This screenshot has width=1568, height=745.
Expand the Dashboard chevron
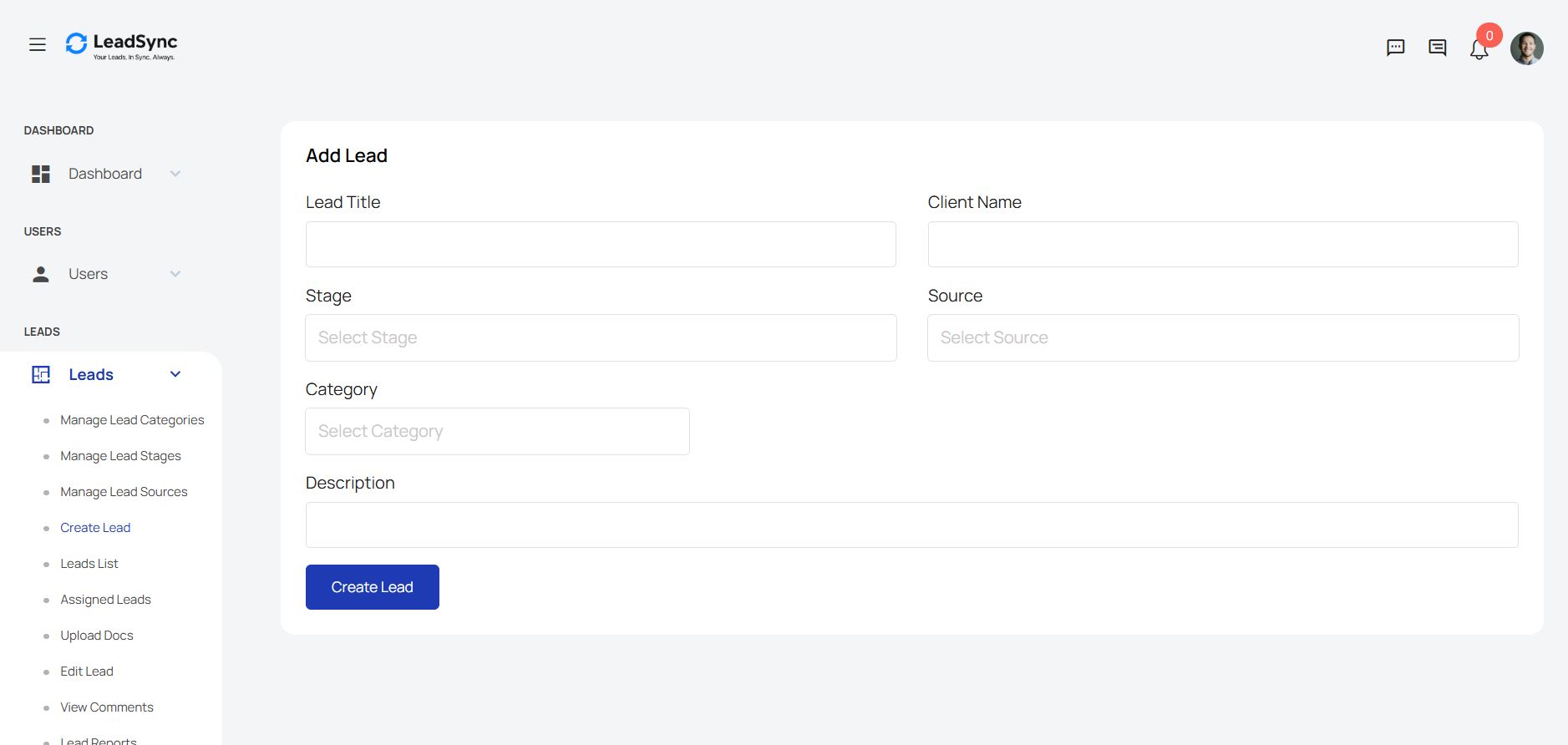point(175,174)
